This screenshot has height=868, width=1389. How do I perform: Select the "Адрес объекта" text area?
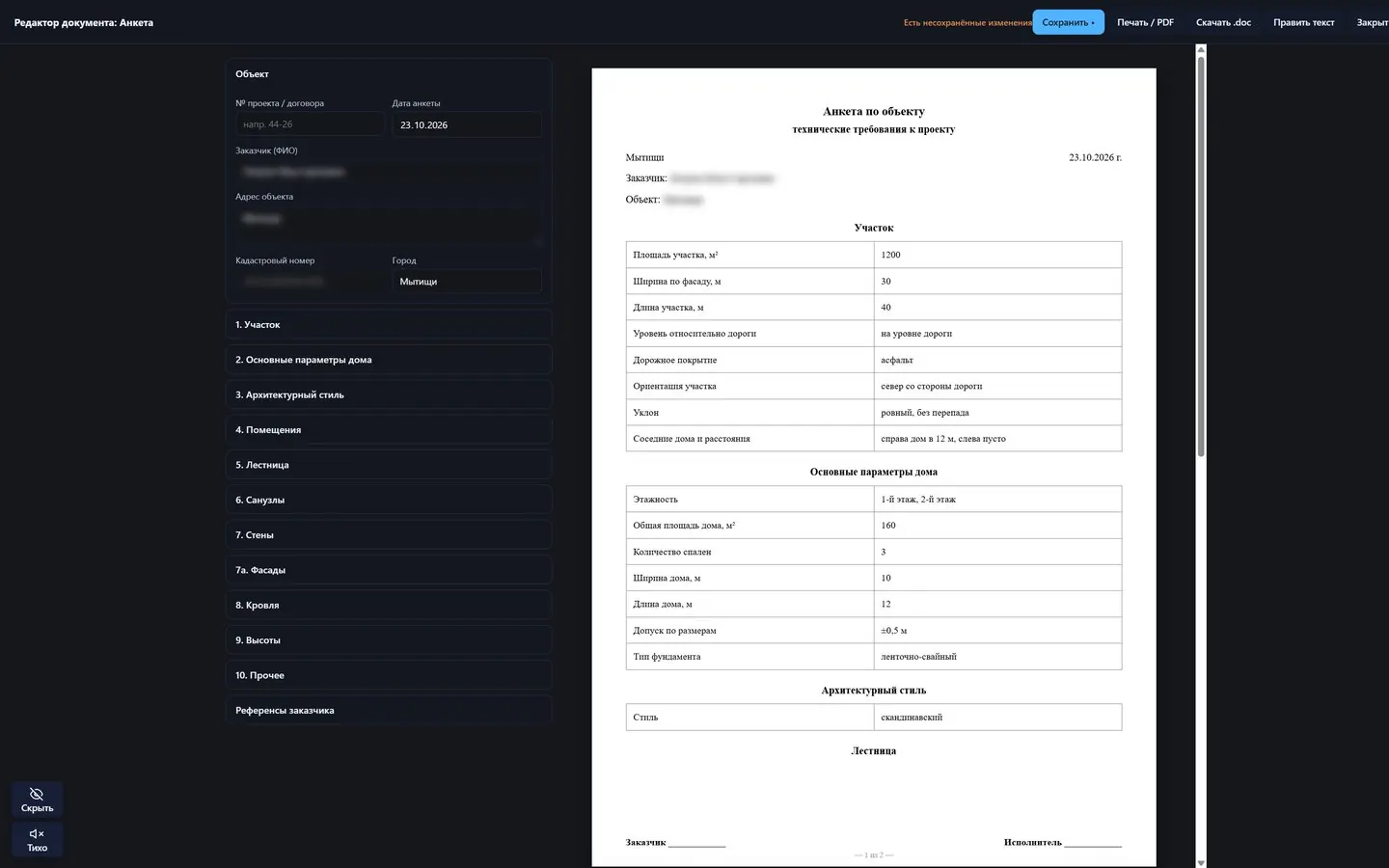coord(389,227)
